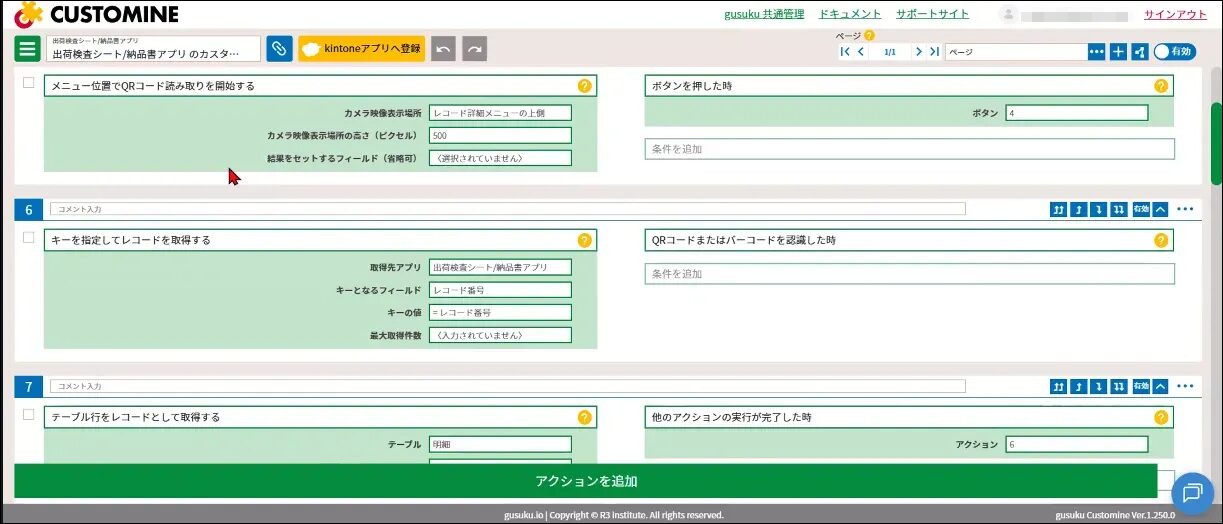Move action 6 to the top

tap(1059, 209)
